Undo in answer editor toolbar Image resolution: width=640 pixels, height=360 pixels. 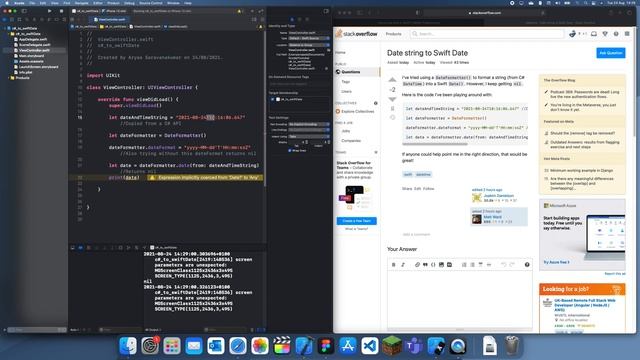(x=504, y=264)
